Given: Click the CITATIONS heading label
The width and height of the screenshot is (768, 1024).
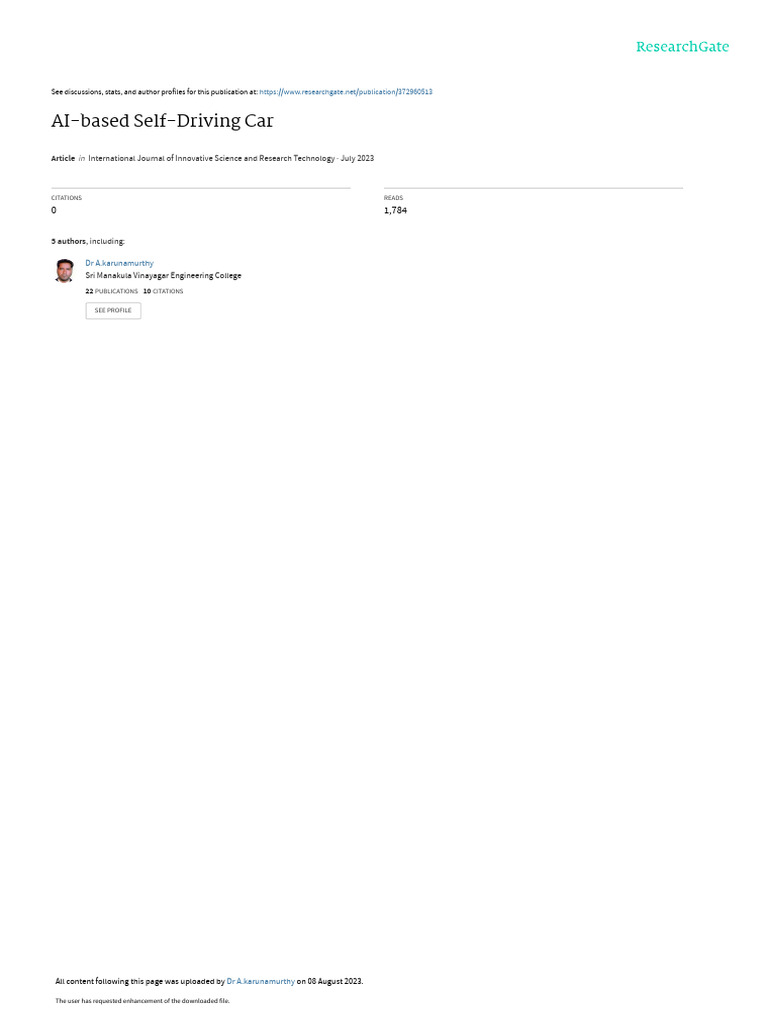Looking at the screenshot, I should [x=67, y=198].
